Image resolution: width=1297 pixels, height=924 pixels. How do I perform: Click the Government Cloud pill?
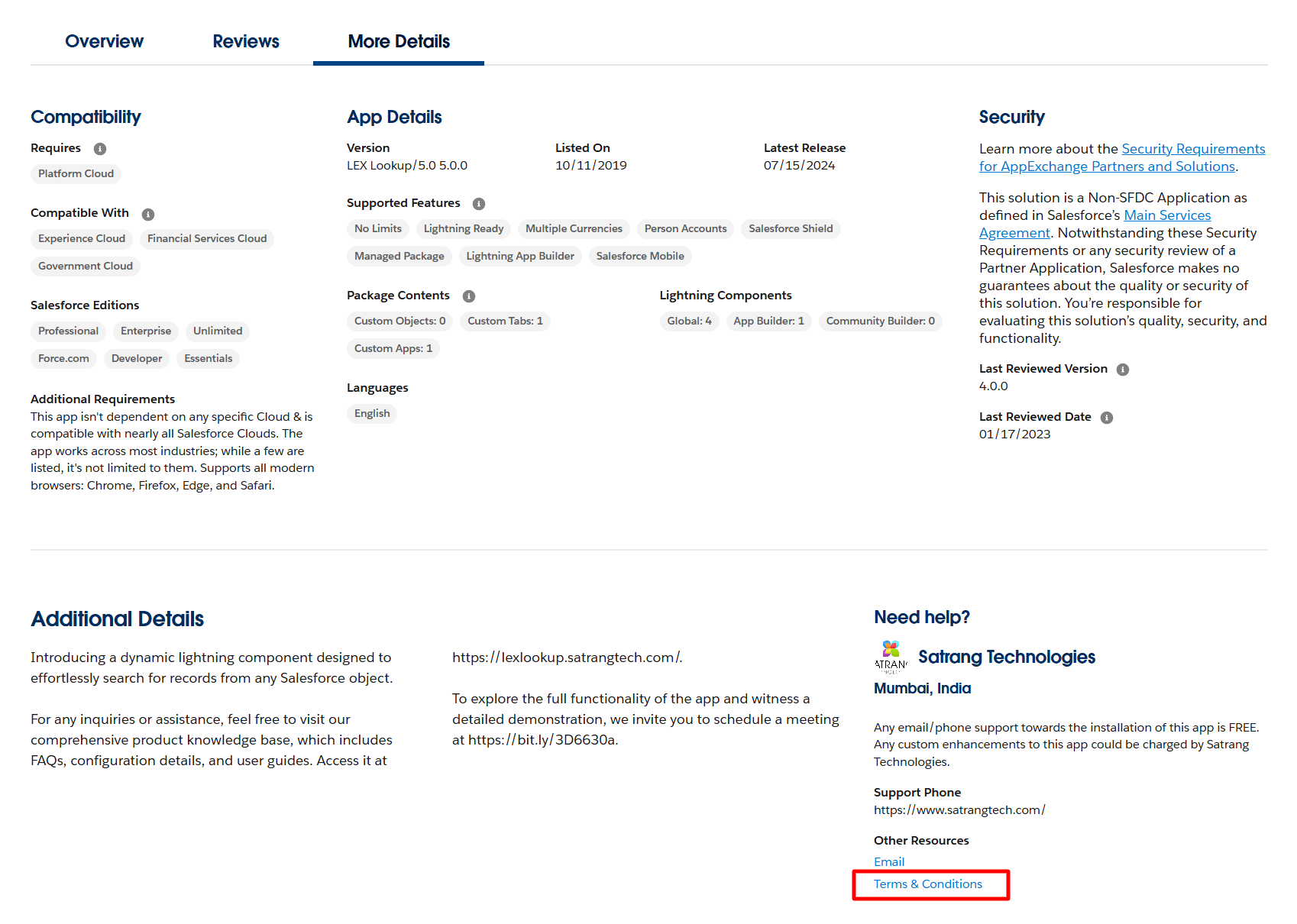(x=86, y=267)
